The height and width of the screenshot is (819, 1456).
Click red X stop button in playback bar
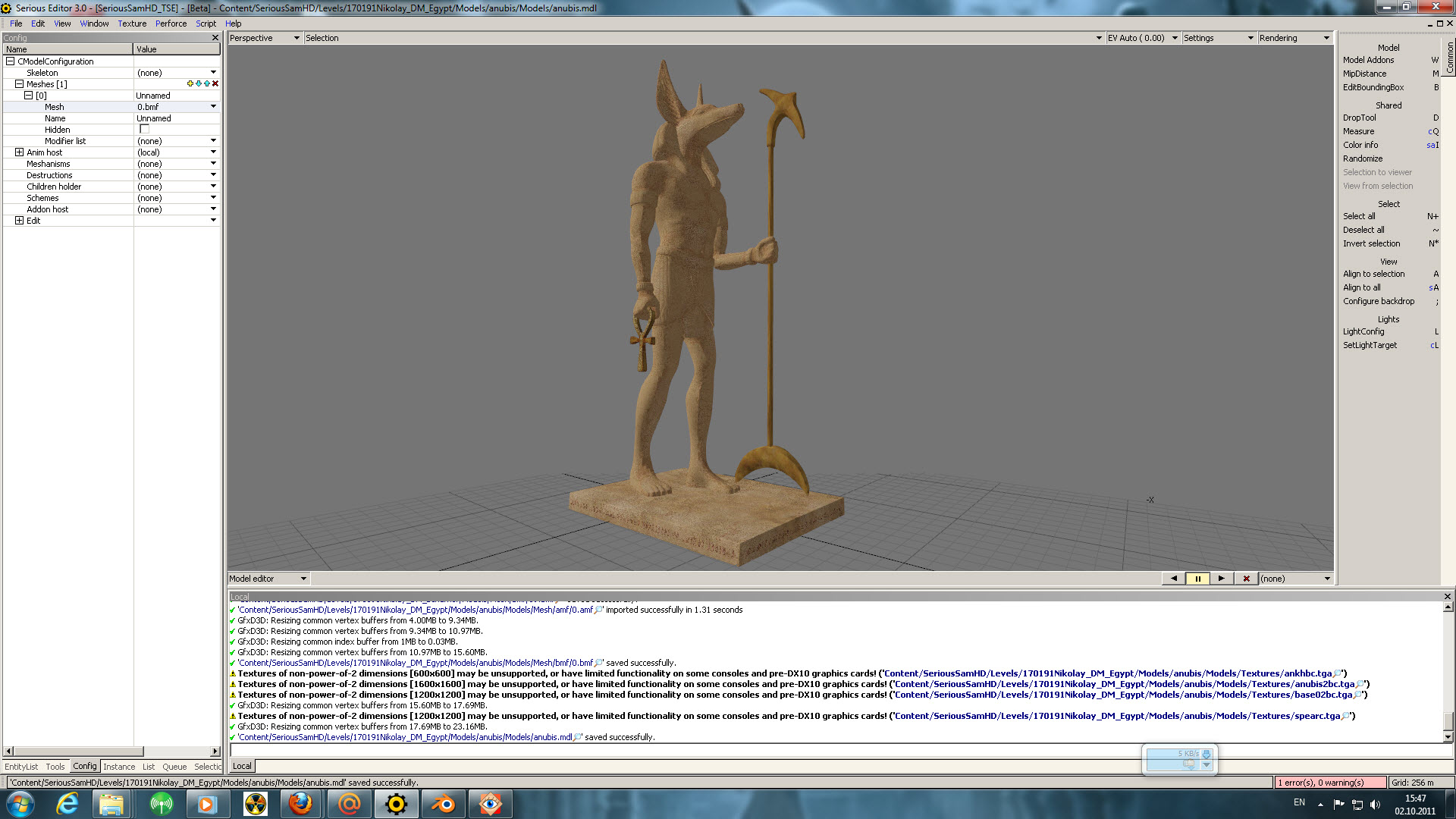pyautogui.click(x=1246, y=579)
